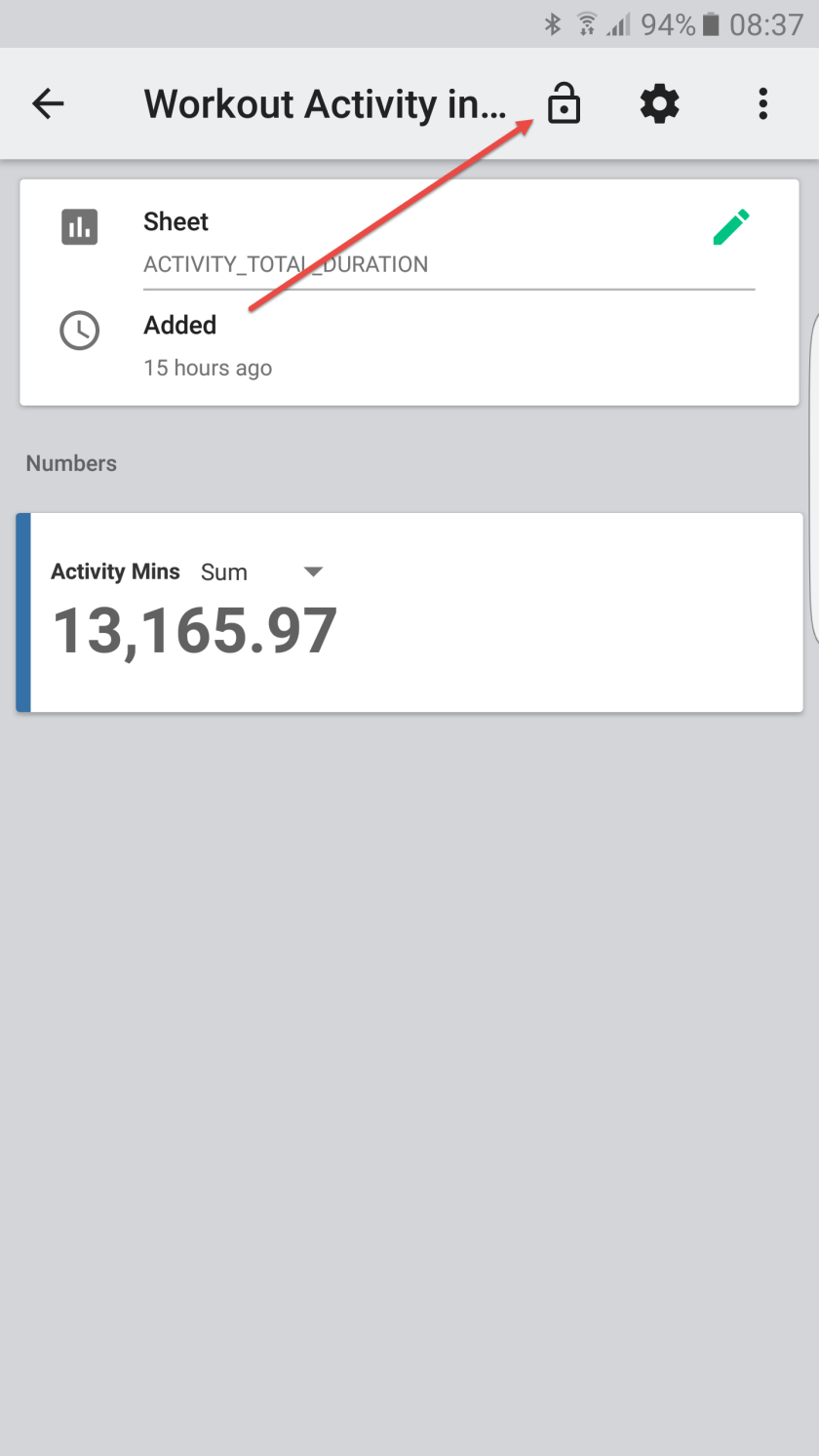
Task: Tap the status bar time 08:37
Action: point(766,23)
